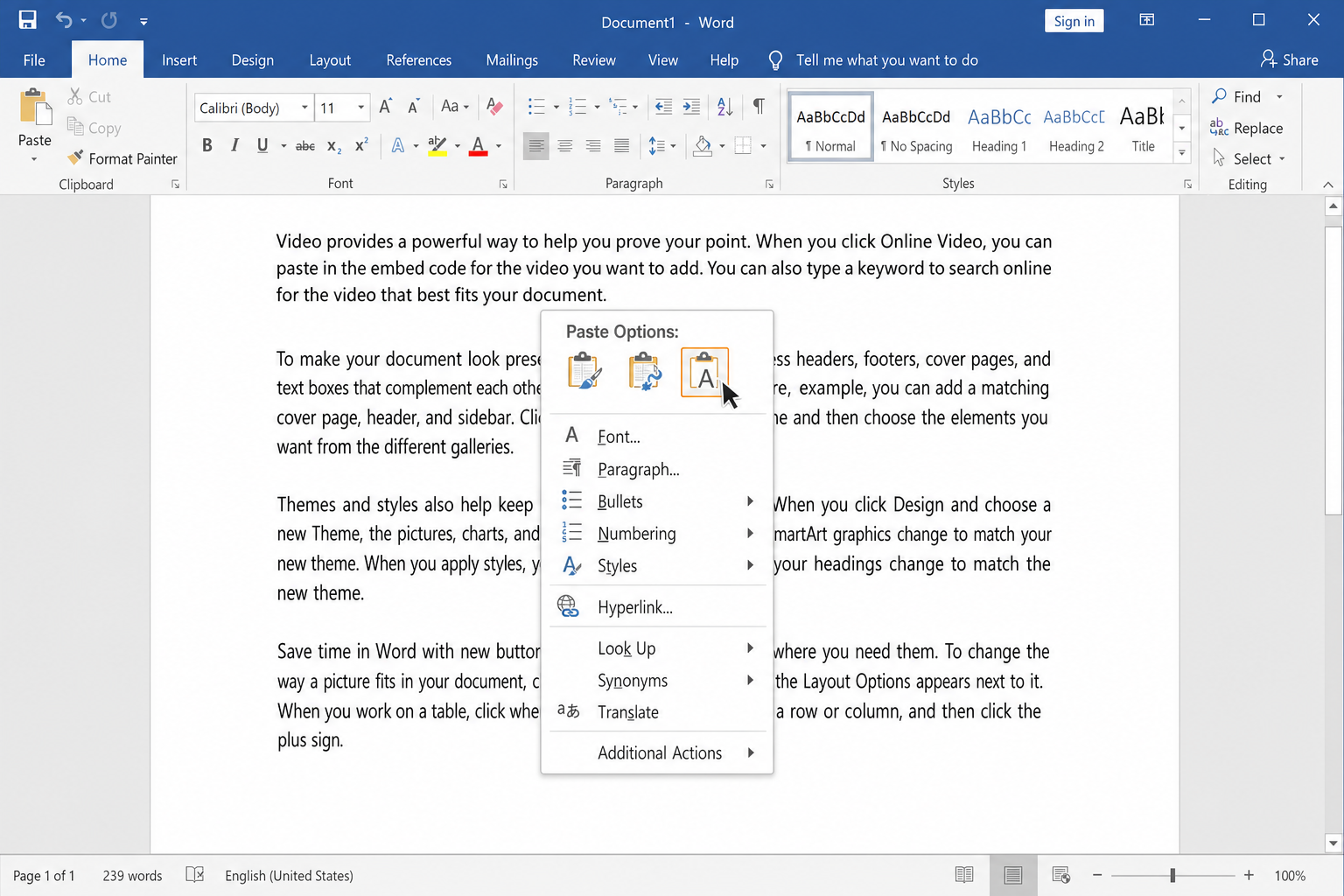Open Clipboard pane dialog launcher
This screenshot has height=896, width=1344.
176,185
